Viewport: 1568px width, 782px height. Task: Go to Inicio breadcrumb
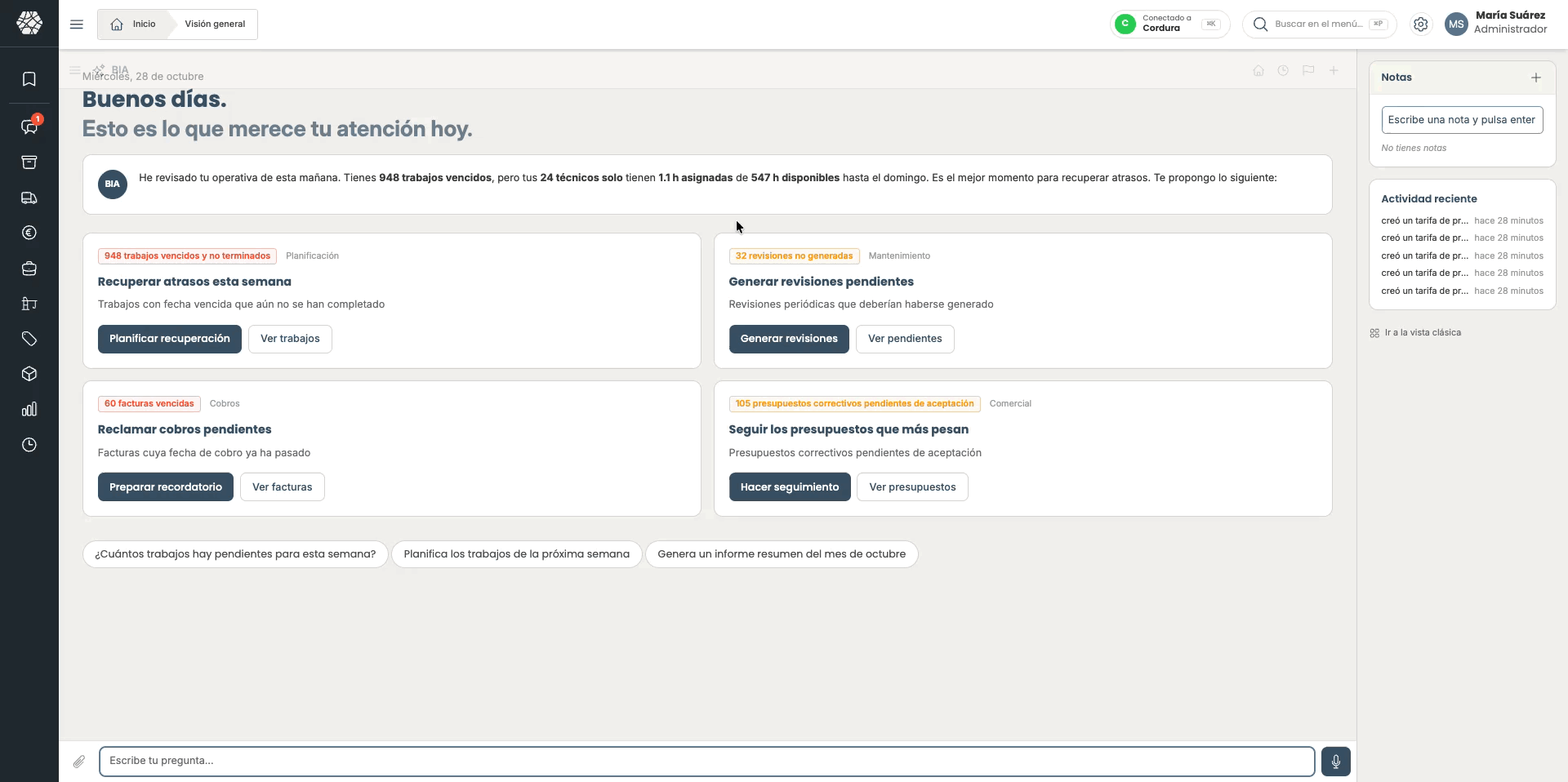tap(134, 24)
